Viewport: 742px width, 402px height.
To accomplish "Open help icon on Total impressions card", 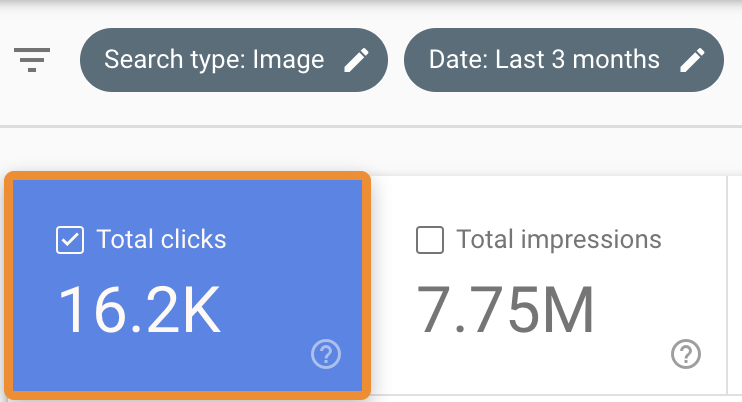I will (686, 354).
